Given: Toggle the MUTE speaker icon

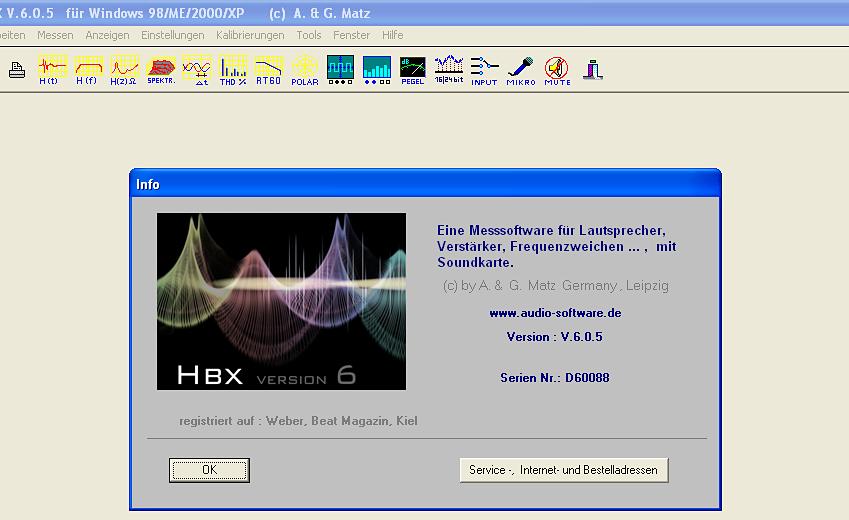Looking at the screenshot, I should click(557, 71).
